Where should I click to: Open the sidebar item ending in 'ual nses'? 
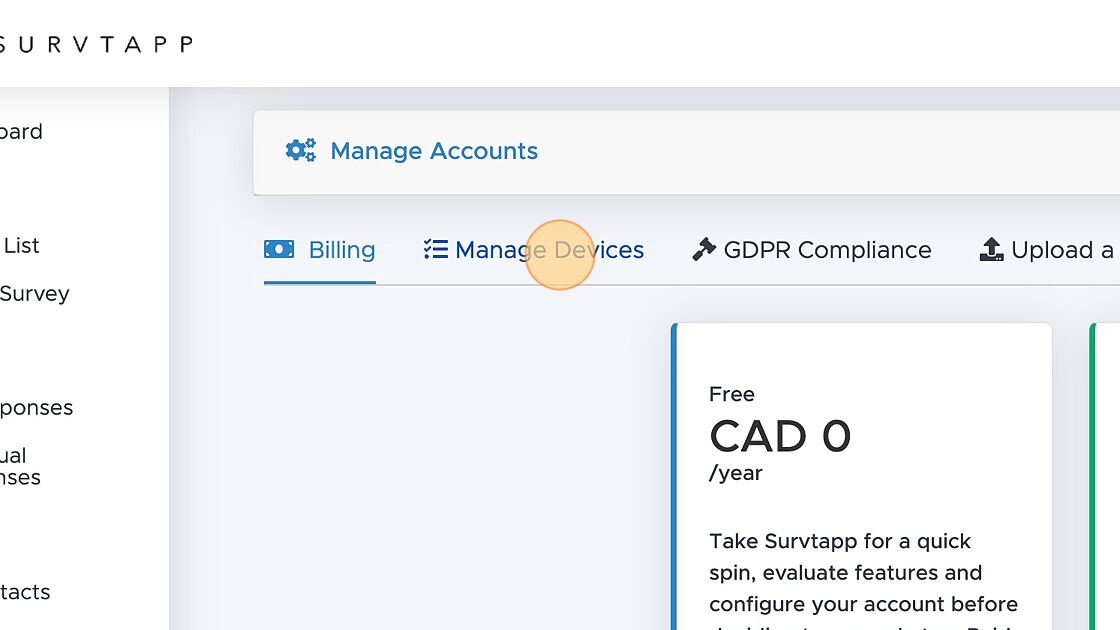coord(20,466)
